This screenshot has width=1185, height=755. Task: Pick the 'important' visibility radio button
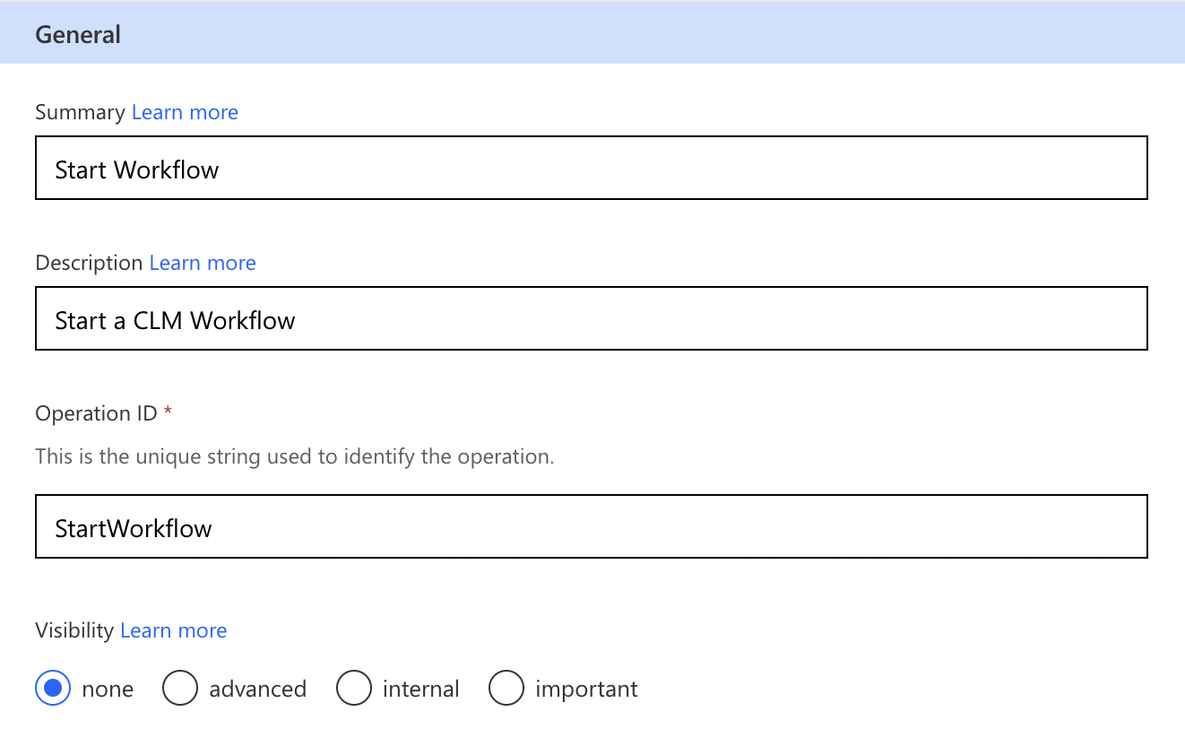tap(506, 688)
